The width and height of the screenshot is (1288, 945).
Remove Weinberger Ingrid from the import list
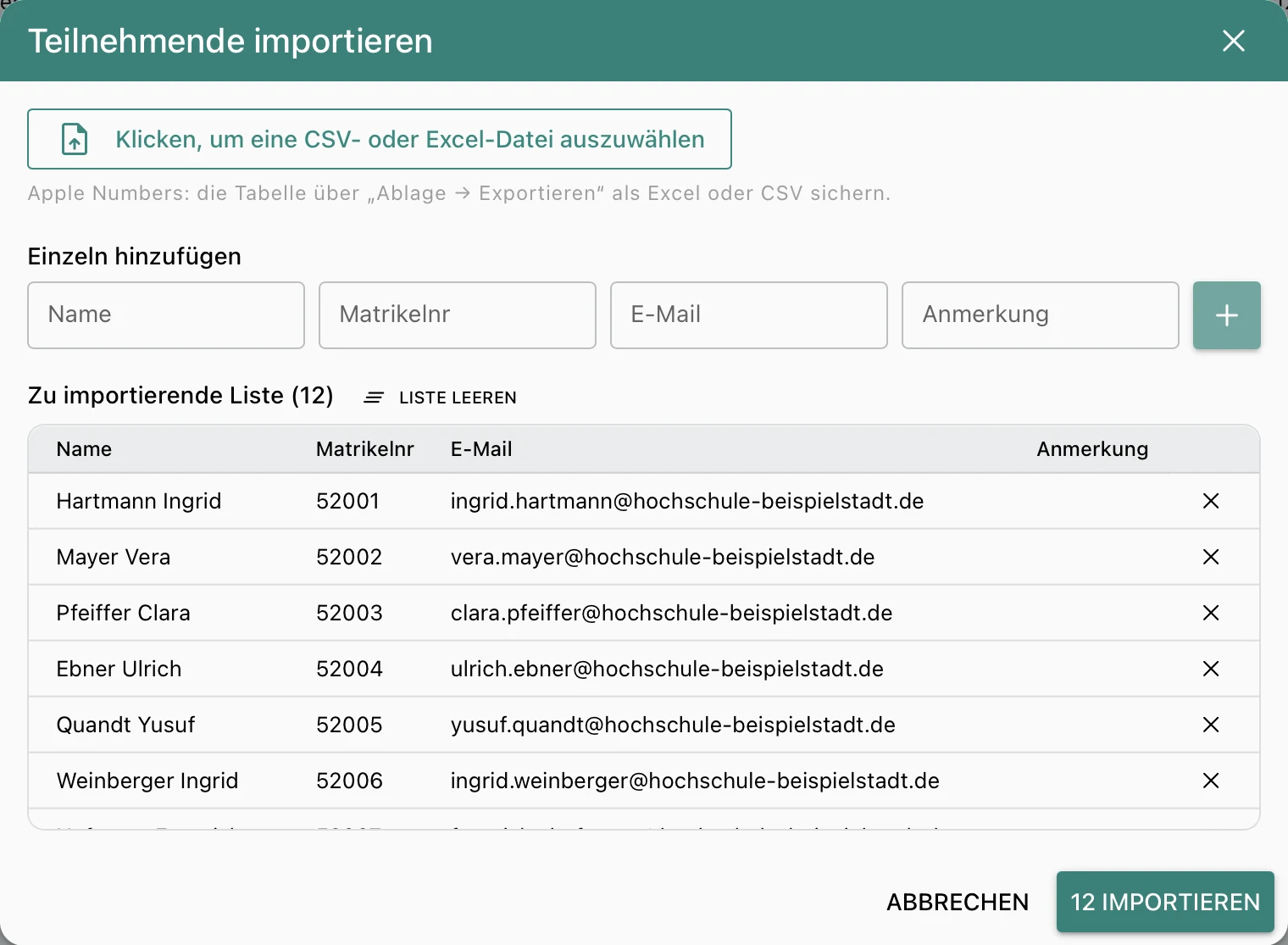[1211, 781]
